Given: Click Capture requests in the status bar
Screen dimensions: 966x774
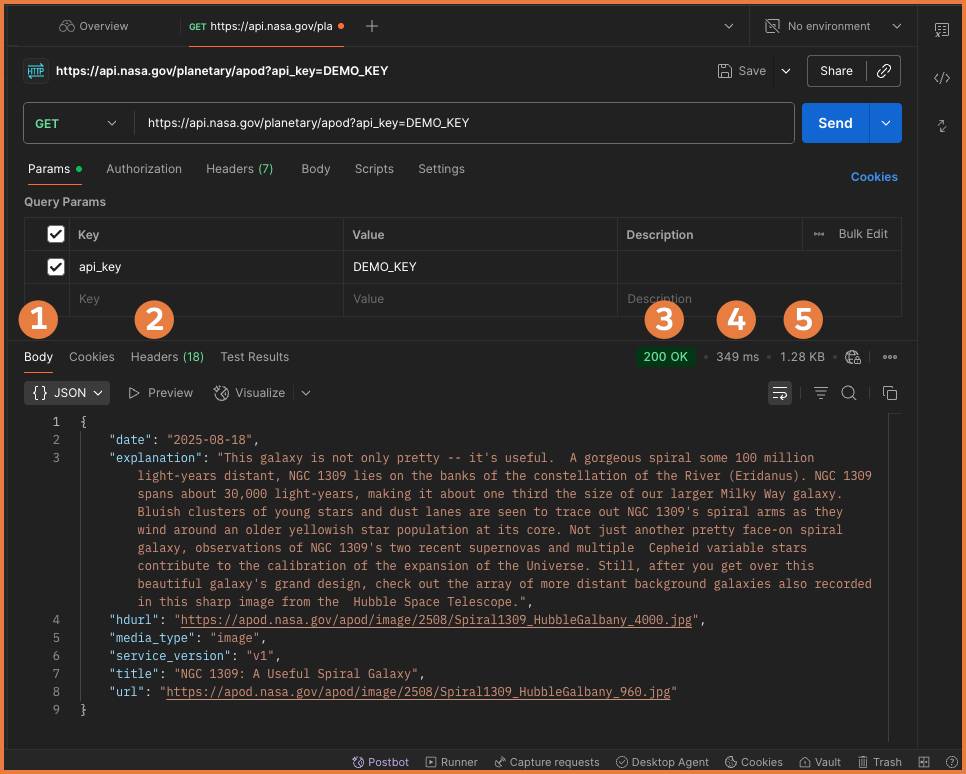Looking at the screenshot, I should tap(546, 762).
